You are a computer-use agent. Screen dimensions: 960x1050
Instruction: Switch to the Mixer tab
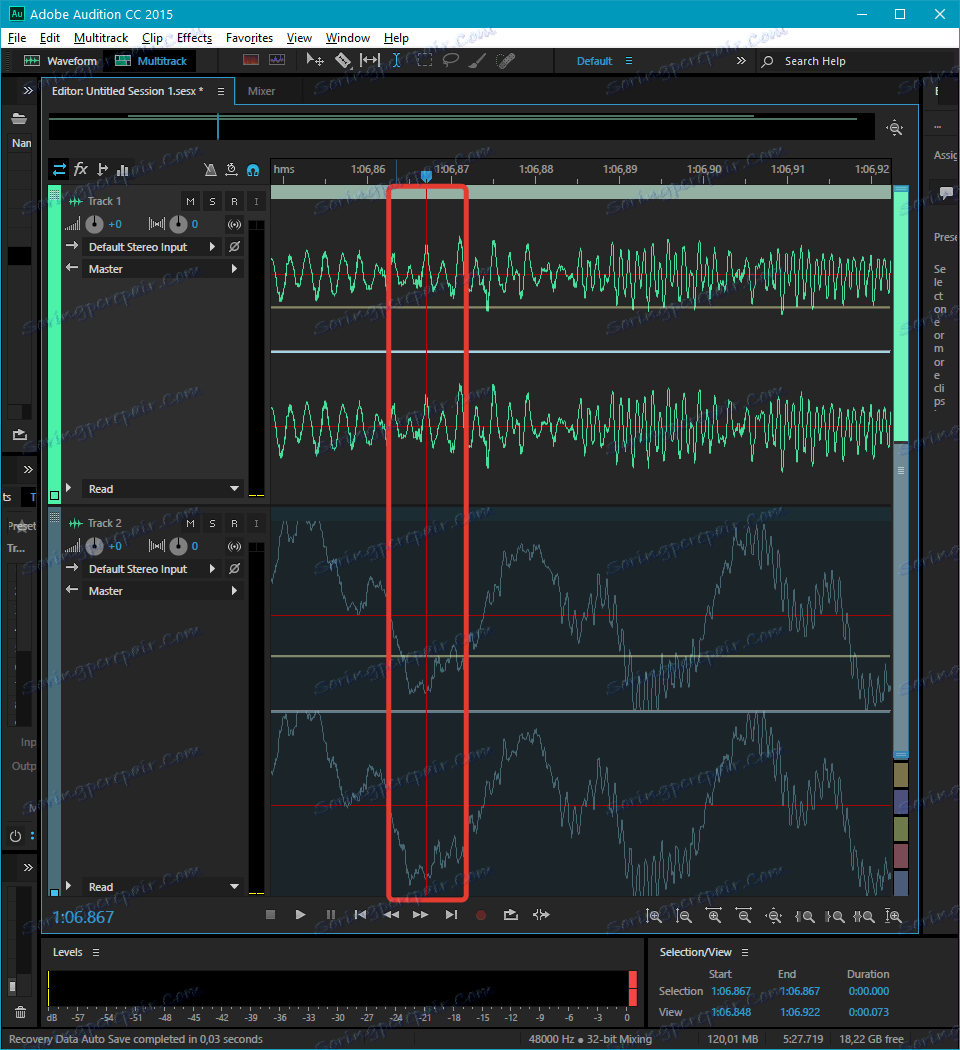pos(261,91)
